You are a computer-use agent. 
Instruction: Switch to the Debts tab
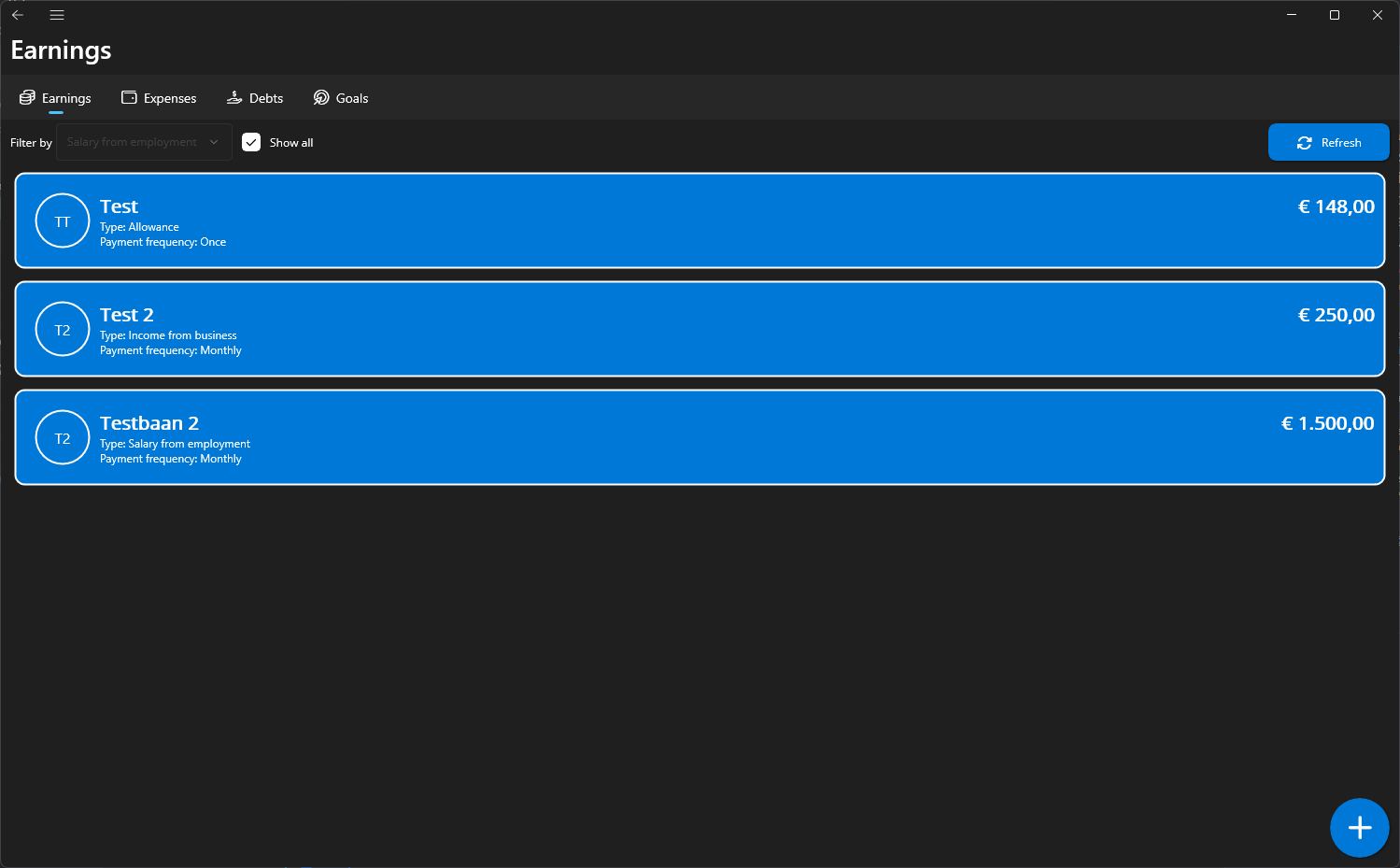point(255,98)
